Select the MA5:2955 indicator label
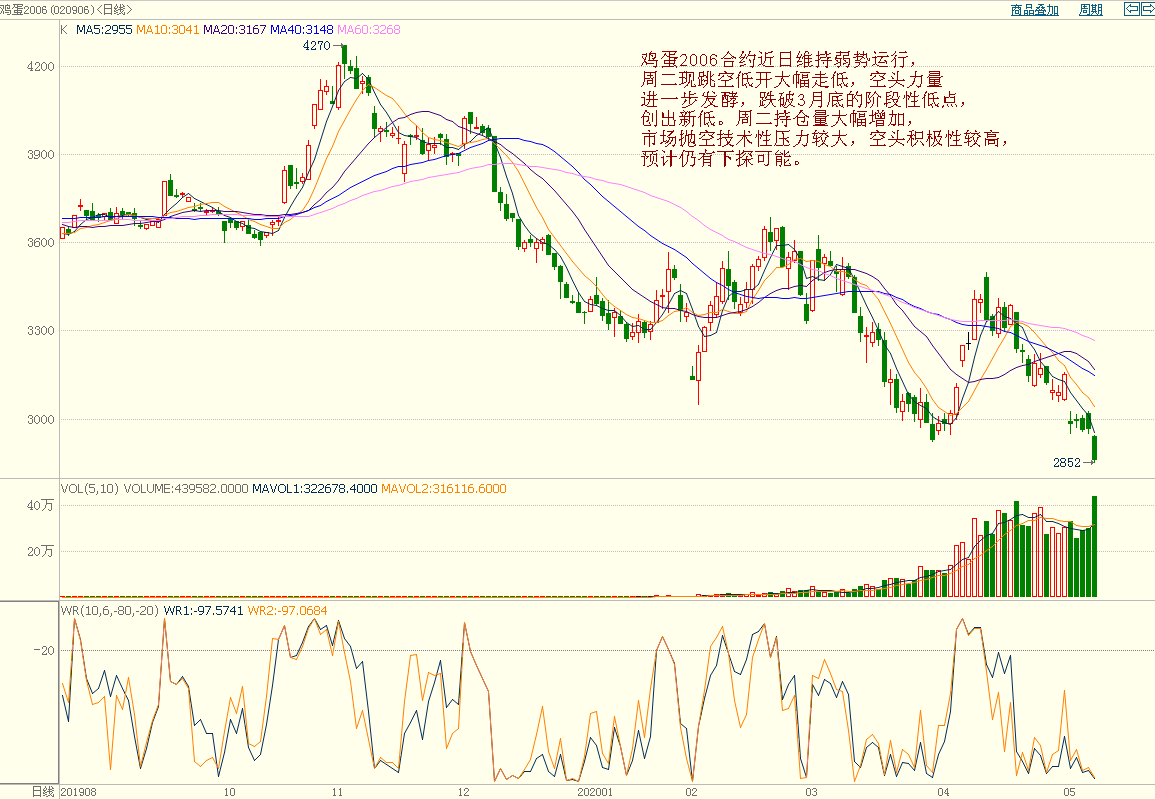The width and height of the screenshot is (1155, 799). (x=104, y=29)
